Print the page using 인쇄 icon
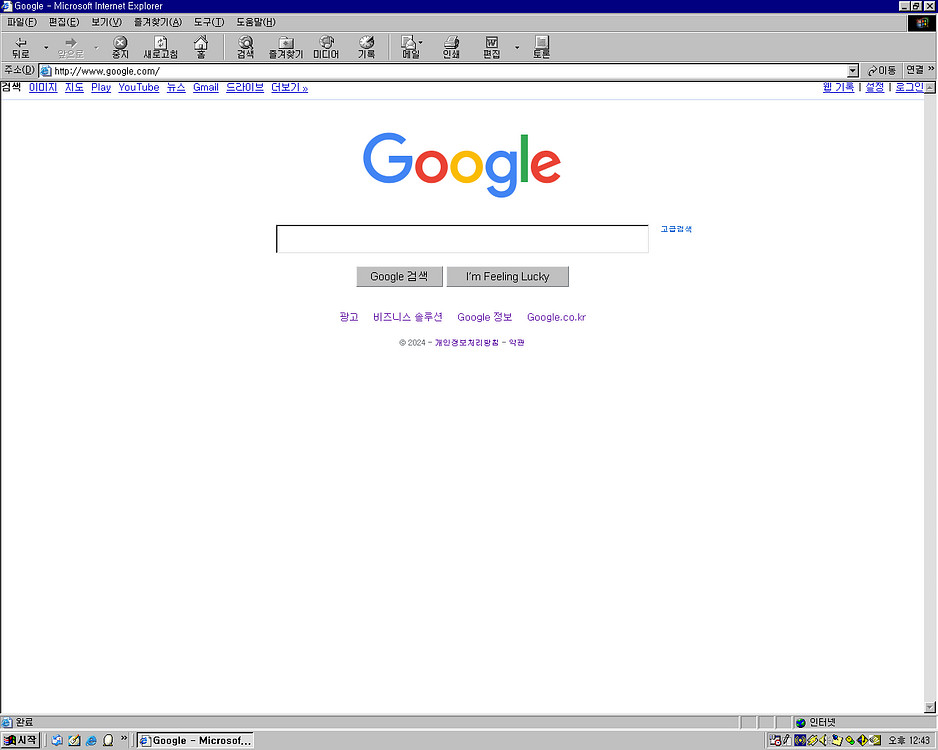The height and width of the screenshot is (750, 938). 451,47
